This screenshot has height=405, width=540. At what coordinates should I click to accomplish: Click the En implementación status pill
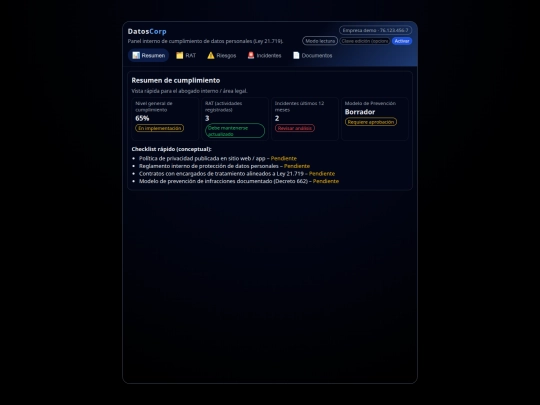point(159,128)
